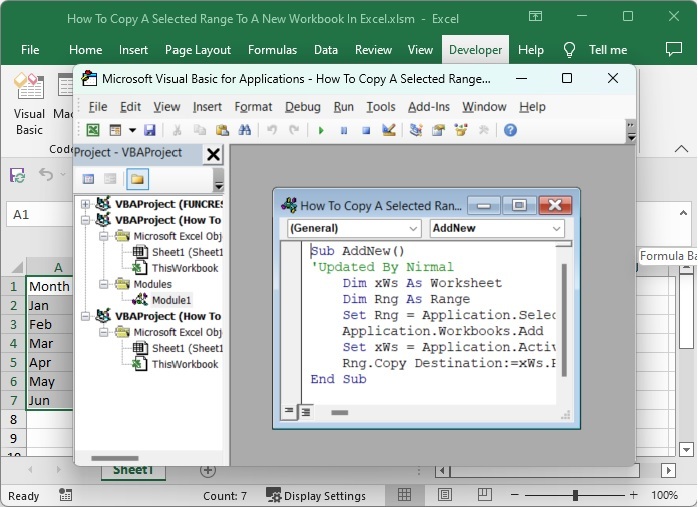Viewport: 698px width, 507px height.
Task: Toggle Design Mode icon in VBA toolbar
Action: point(389,130)
